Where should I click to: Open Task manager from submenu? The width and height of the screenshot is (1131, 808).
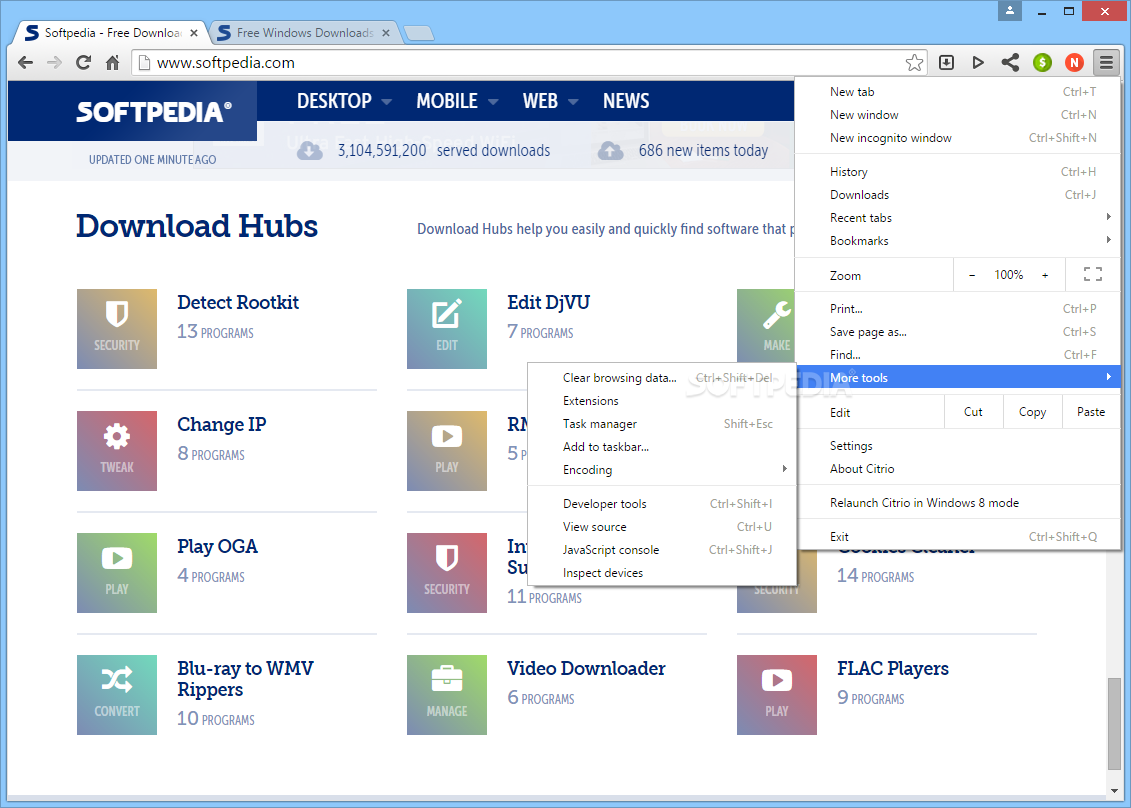662,423
